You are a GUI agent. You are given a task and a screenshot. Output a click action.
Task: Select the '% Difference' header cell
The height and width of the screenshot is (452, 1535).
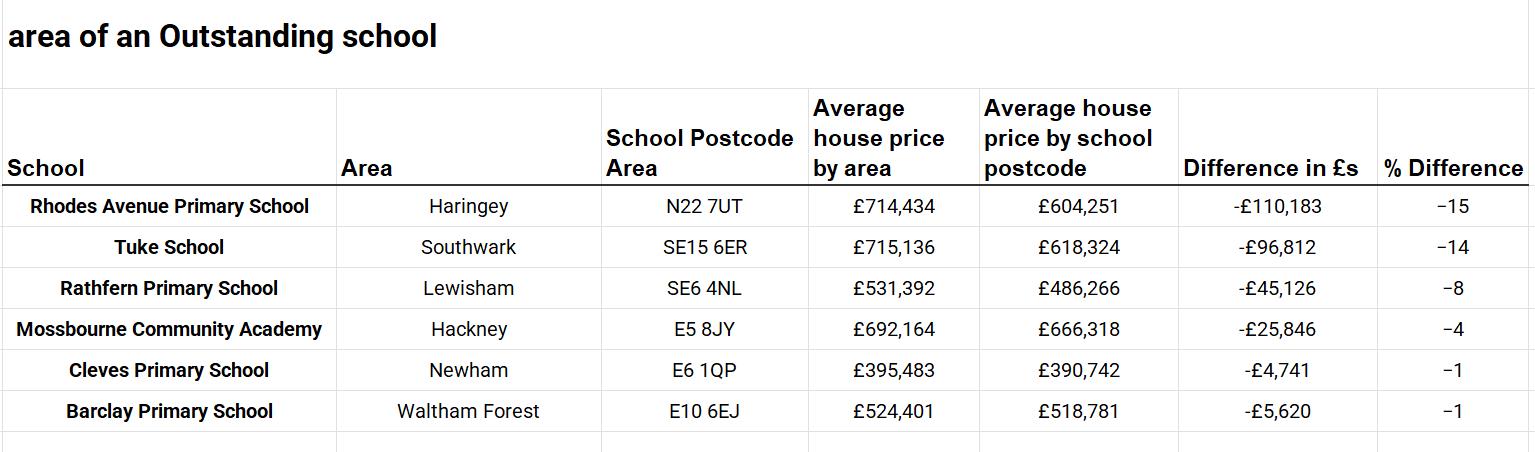pos(1453,168)
